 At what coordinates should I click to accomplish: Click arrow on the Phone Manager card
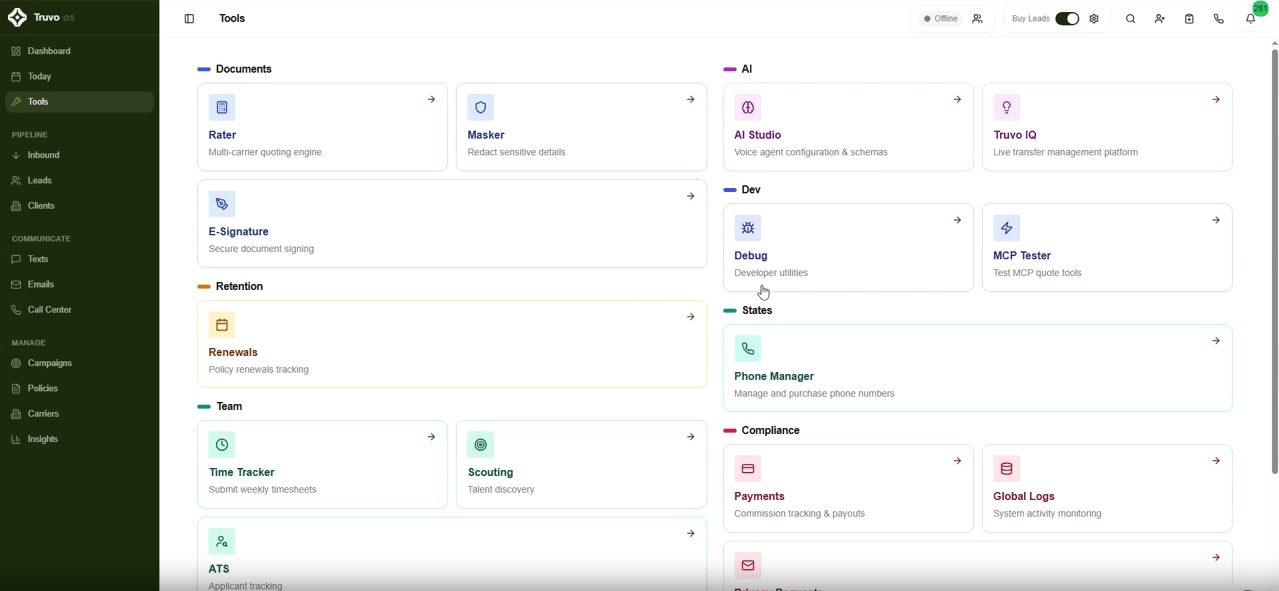tap(1216, 341)
